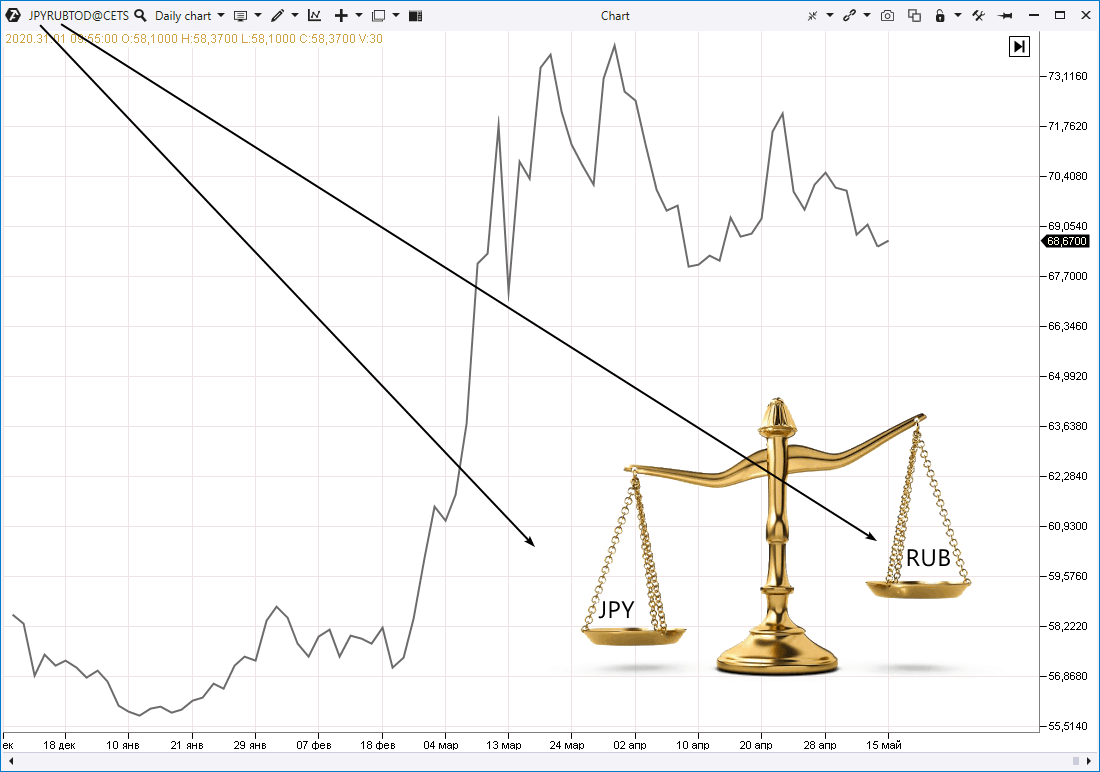Select the pencil drawing tool
The image size is (1100, 772).
278,15
